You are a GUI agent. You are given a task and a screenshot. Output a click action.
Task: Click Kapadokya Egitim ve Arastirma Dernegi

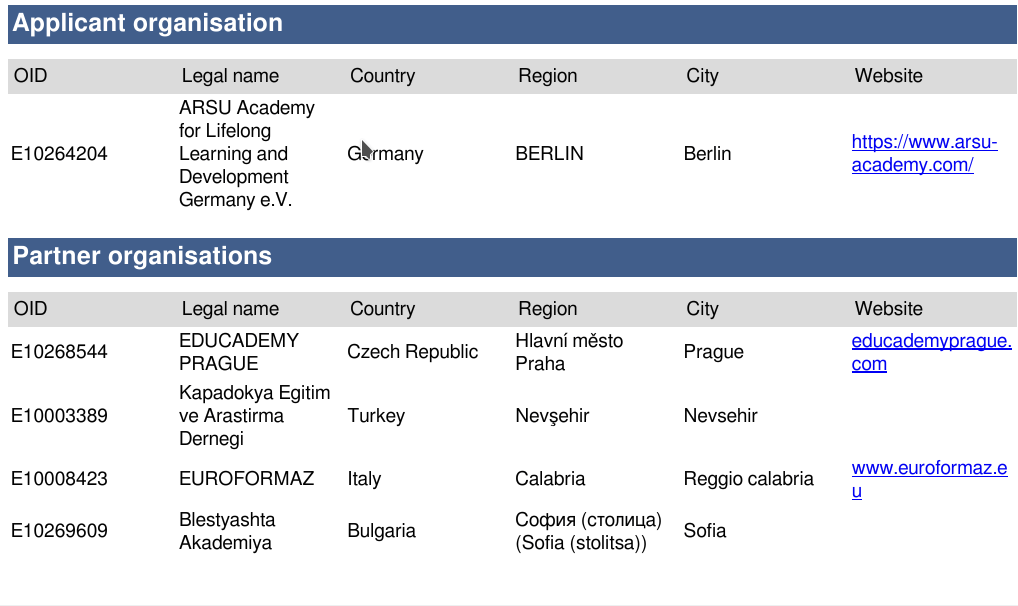click(254, 416)
